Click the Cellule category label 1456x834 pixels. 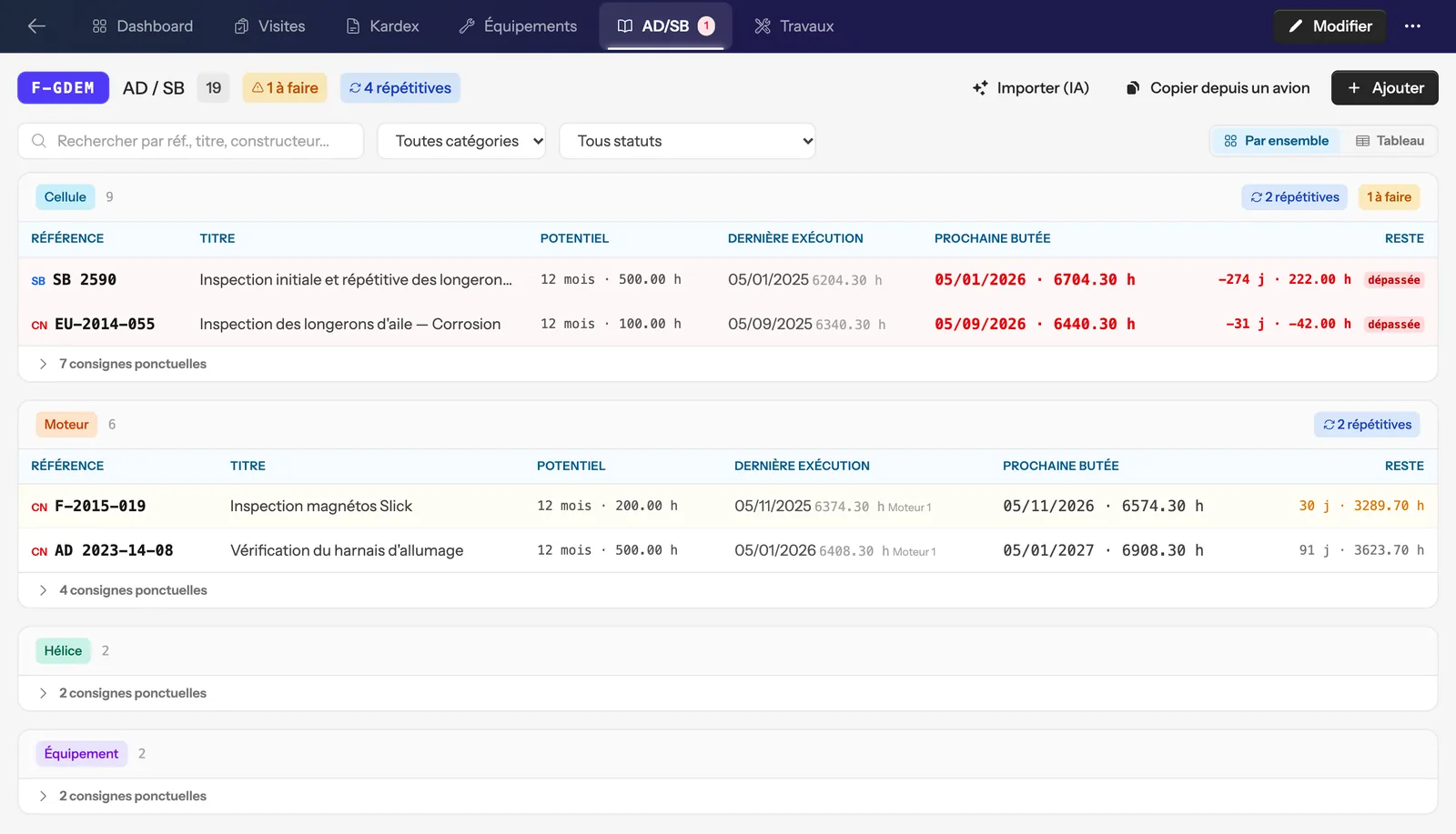tap(66, 197)
